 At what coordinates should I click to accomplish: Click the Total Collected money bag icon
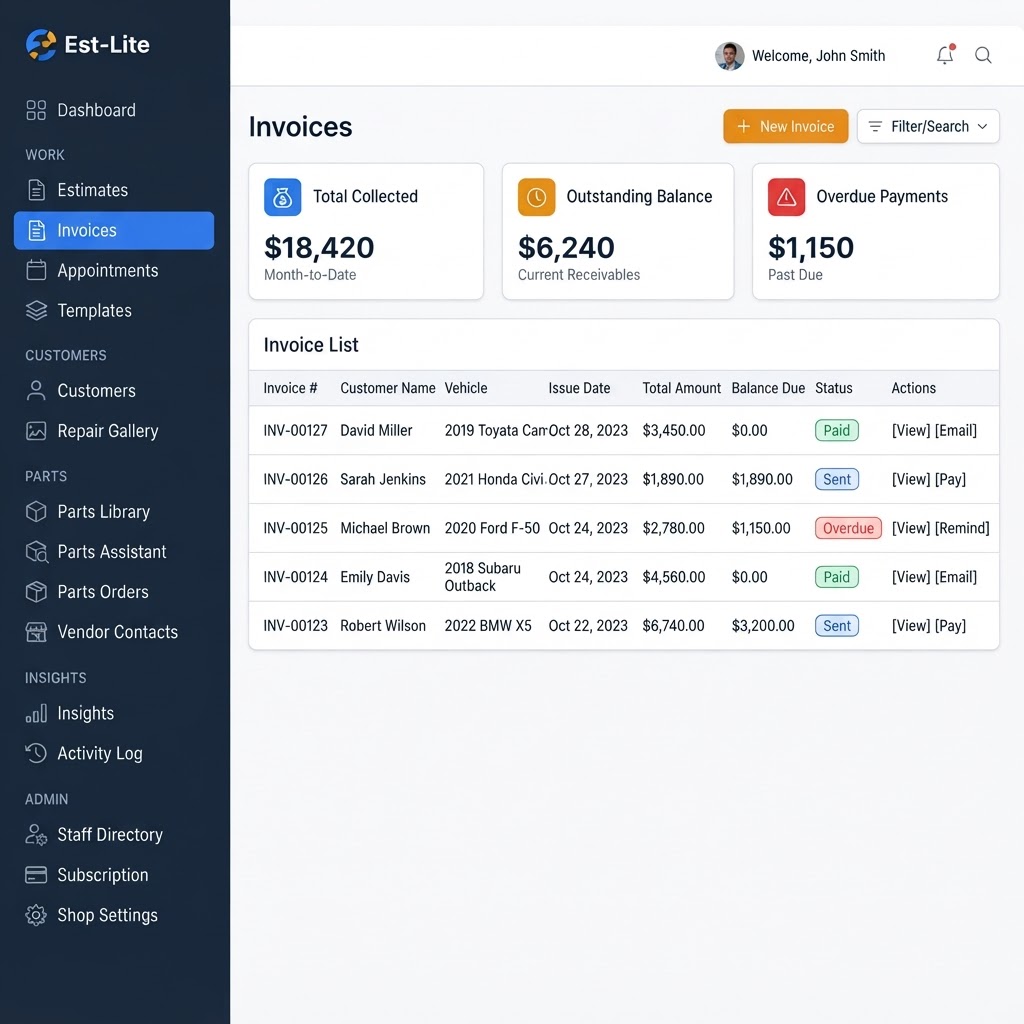282,197
